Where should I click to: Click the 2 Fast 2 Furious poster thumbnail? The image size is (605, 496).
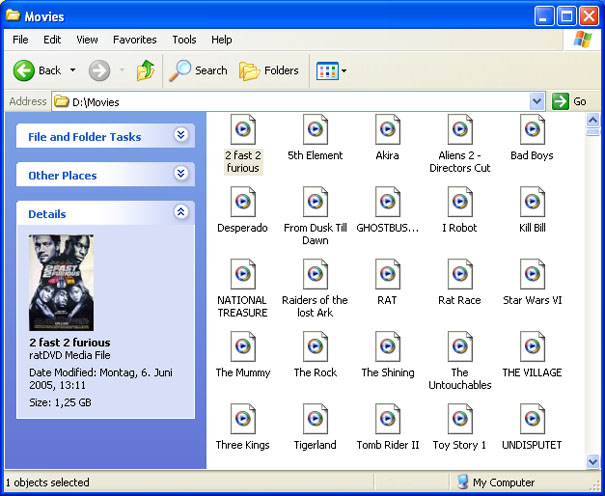61,283
